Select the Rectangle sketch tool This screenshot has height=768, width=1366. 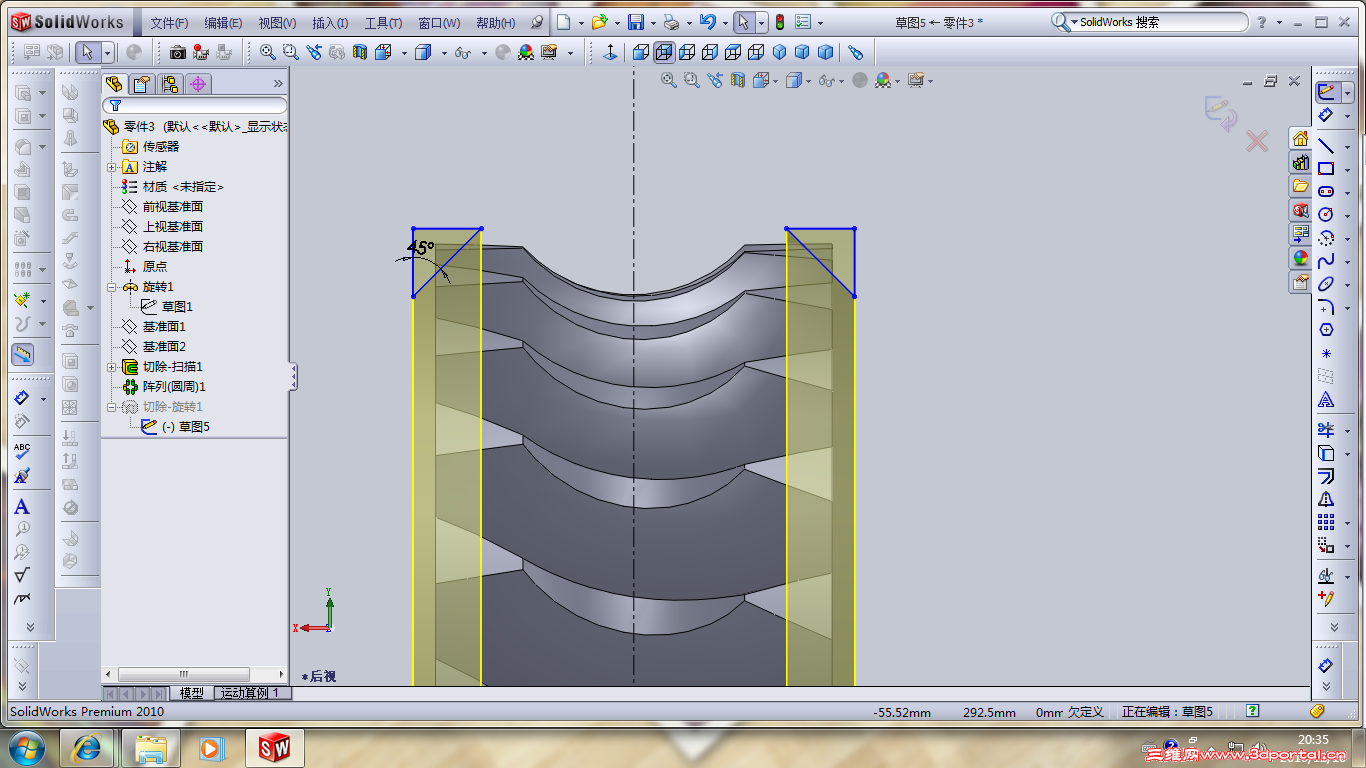click(1326, 169)
